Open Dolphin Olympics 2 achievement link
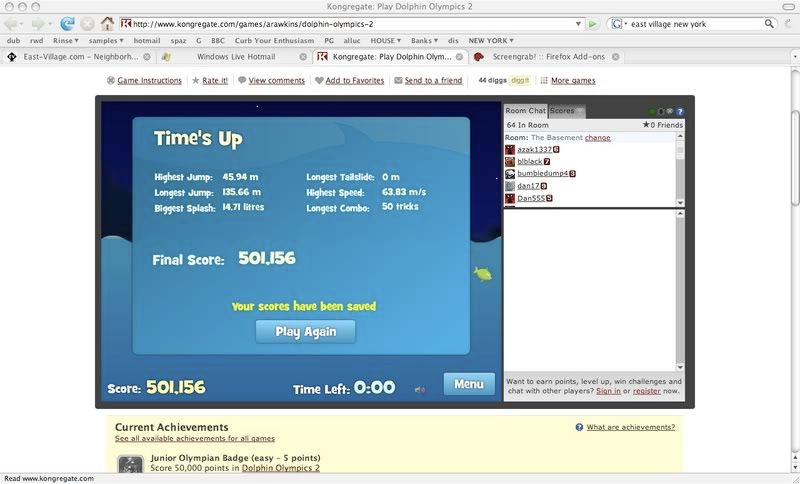The height and width of the screenshot is (484, 800). point(281,468)
